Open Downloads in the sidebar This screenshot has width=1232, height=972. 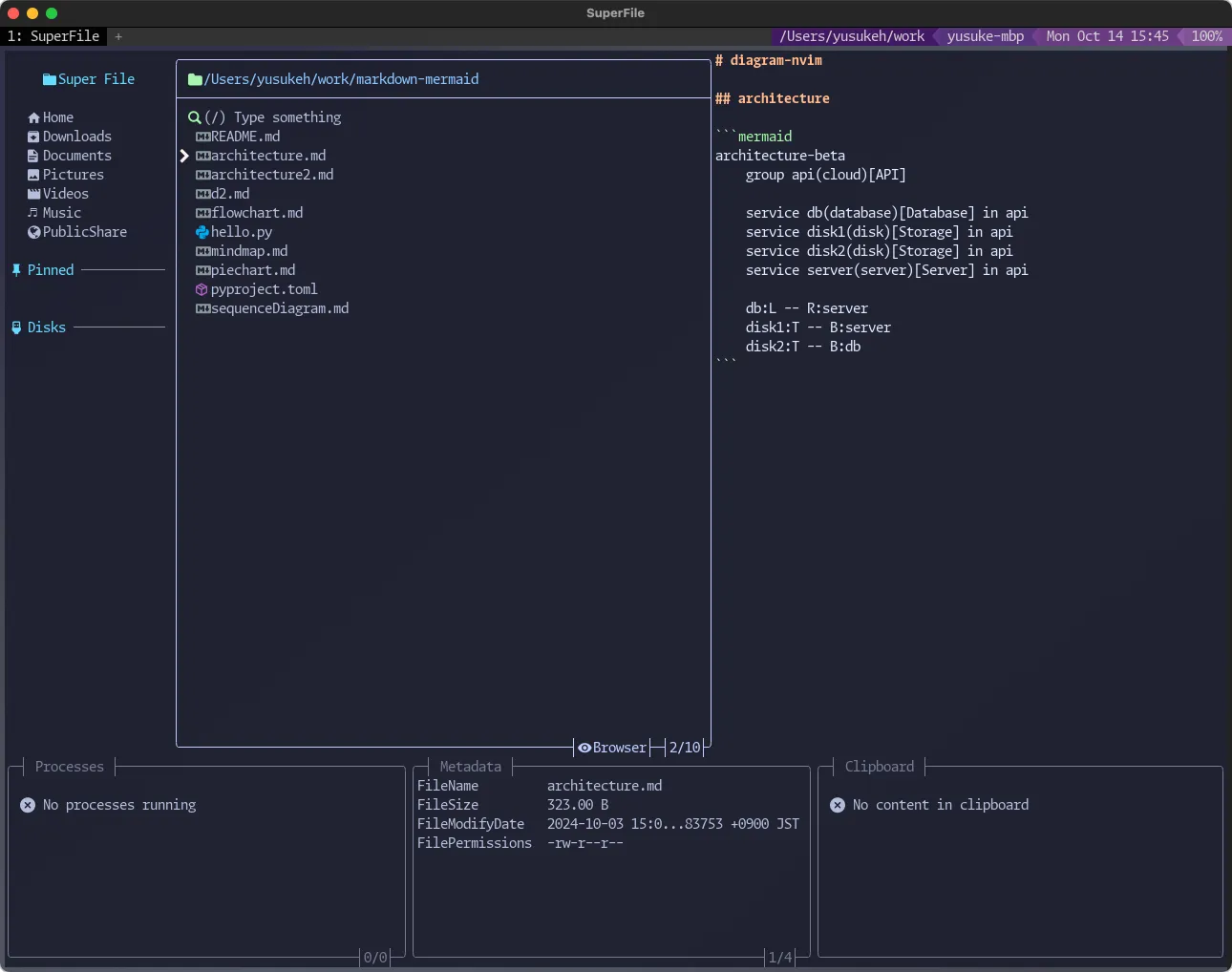77,137
